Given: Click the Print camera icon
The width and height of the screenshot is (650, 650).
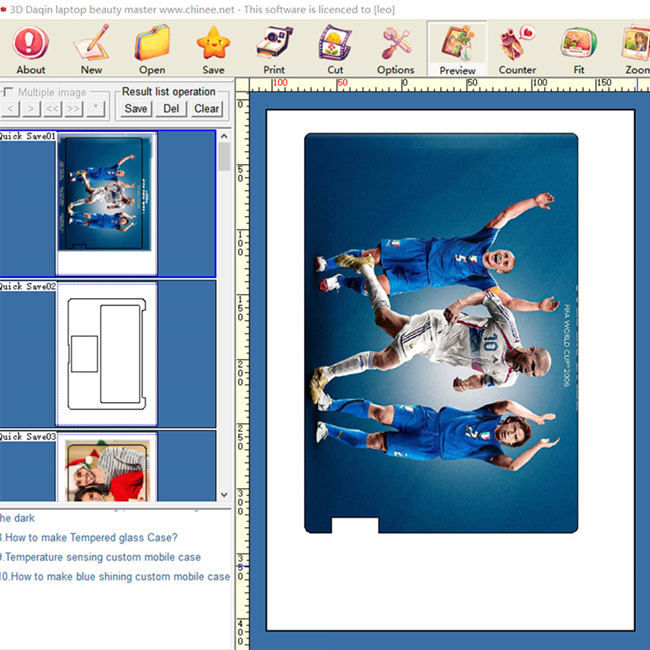Looking at the screenshot, I should (274, 49).
